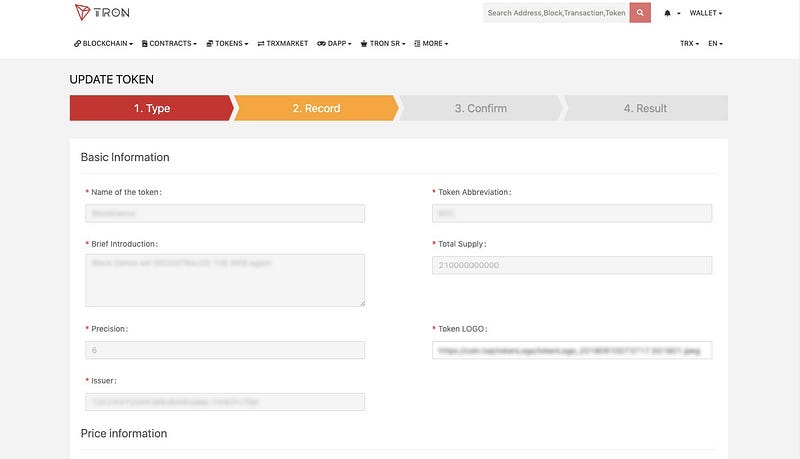Open the BLOCKCHAIN menu
The width and height of the screenshot is (800, 459).
[104, 44]
